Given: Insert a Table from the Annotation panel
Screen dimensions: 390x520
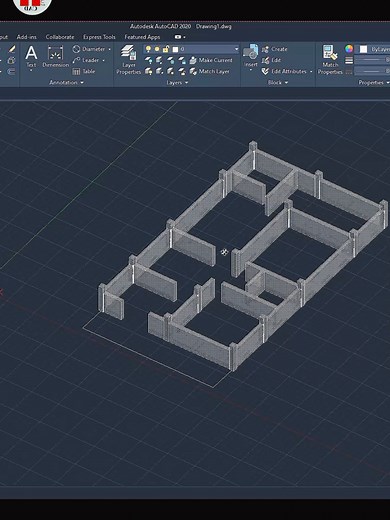Looking at the screenshot, I should point(84,71).
